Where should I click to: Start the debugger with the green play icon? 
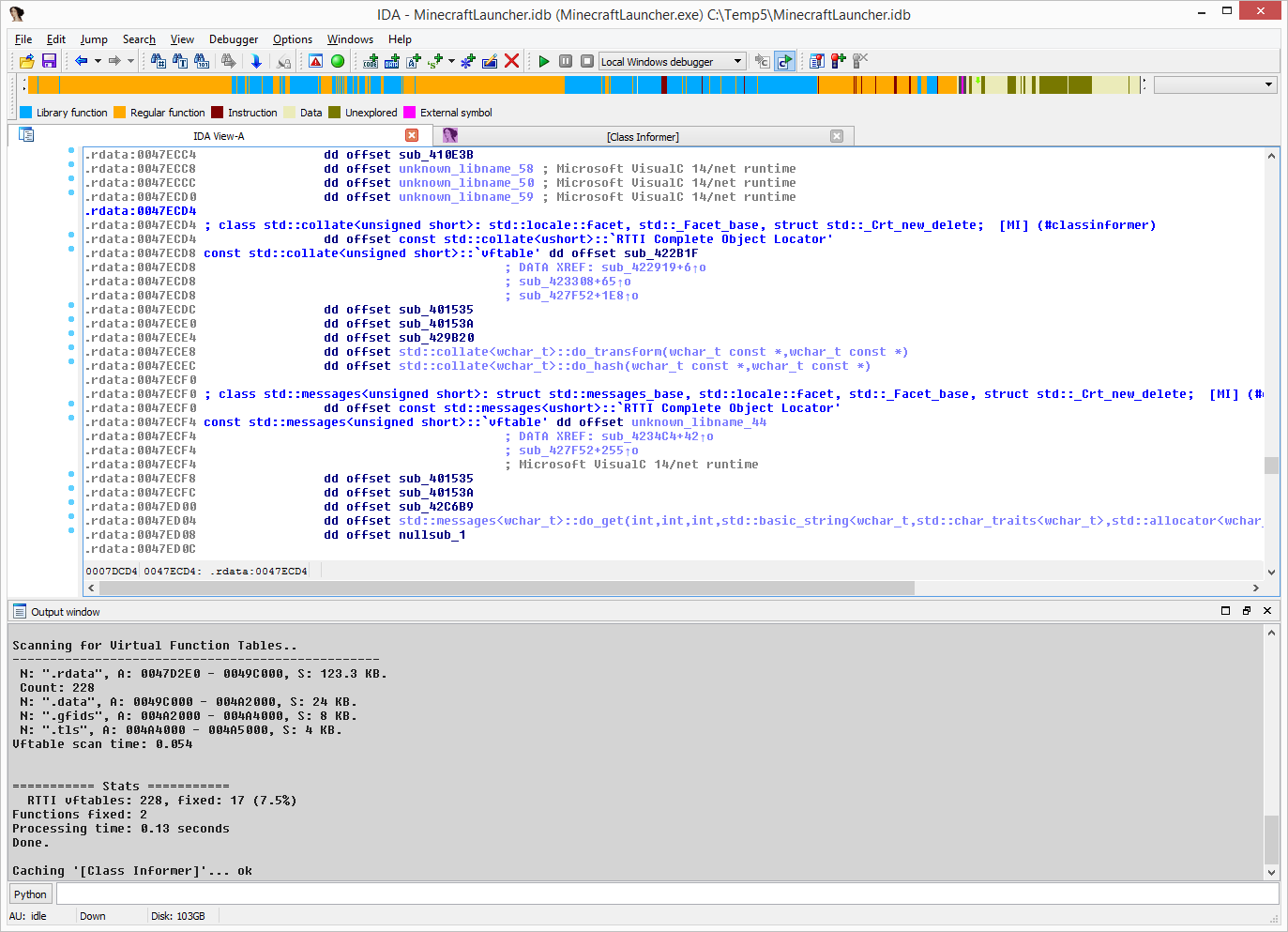[543, 60]
